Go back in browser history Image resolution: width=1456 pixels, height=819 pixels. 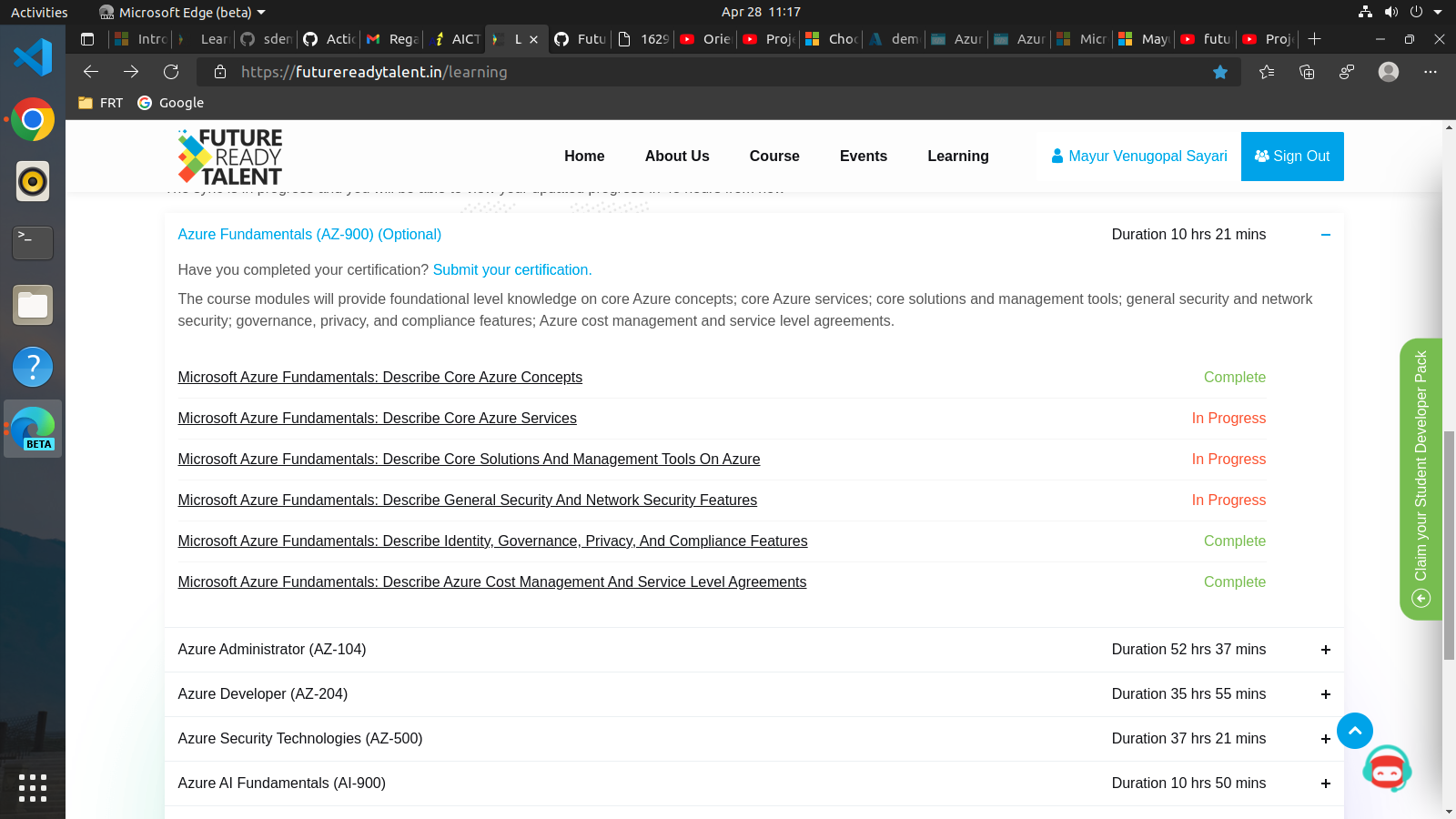click(90, 72)
